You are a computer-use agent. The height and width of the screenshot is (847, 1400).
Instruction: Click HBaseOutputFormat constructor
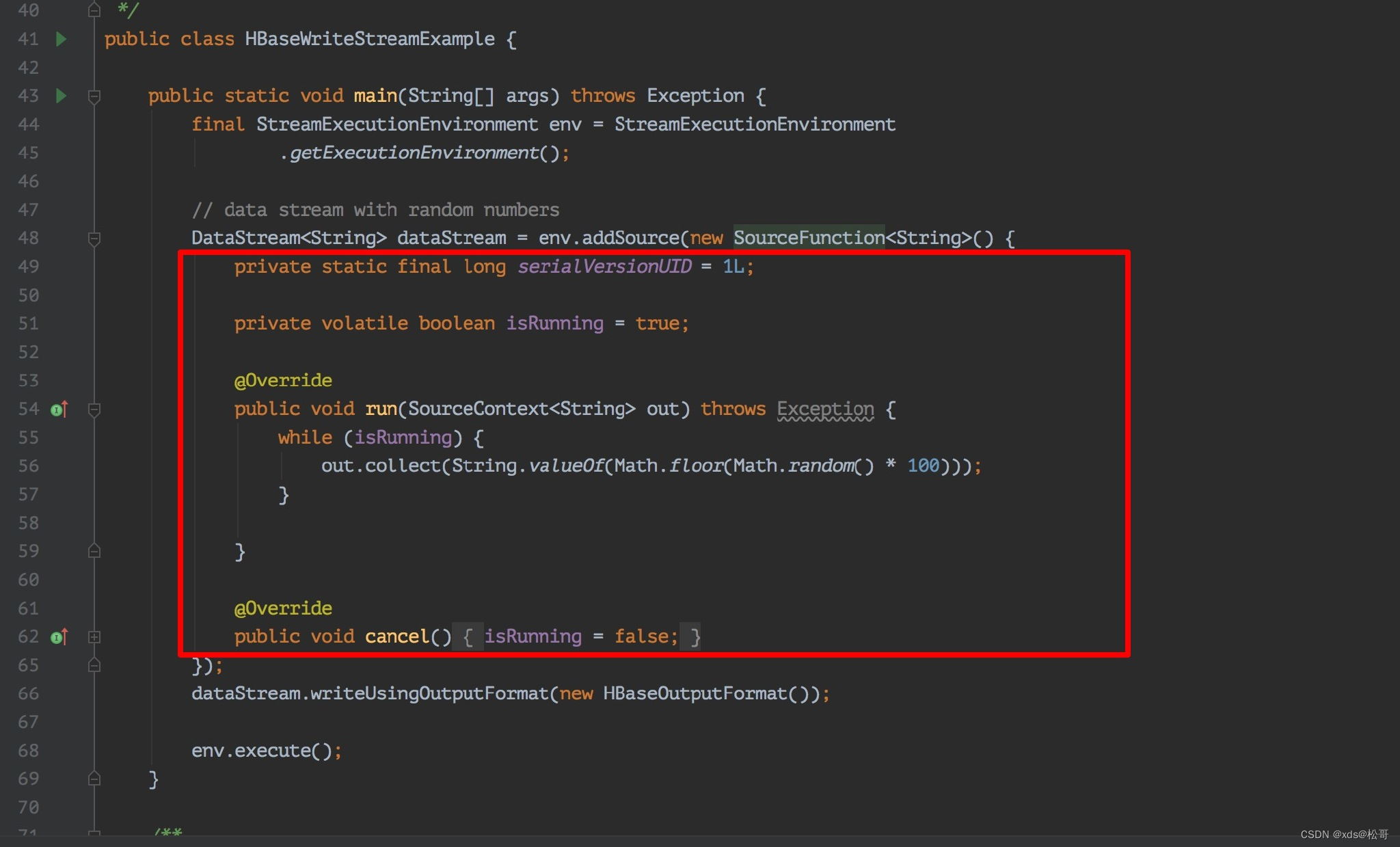(x=695, y=693)
